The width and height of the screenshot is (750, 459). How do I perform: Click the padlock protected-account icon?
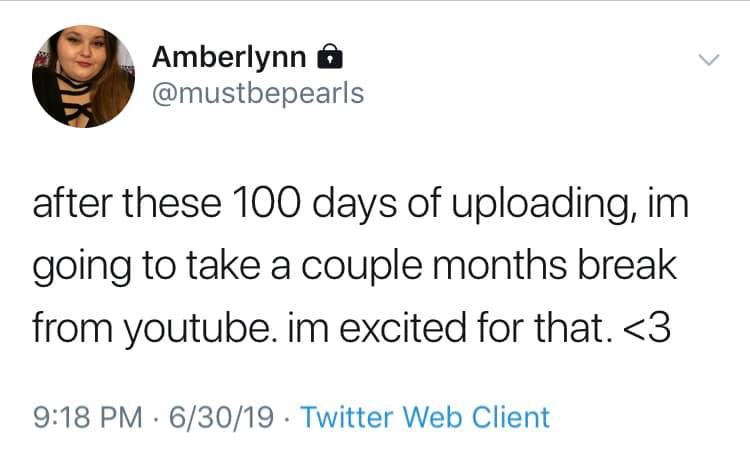click(330, 56)
